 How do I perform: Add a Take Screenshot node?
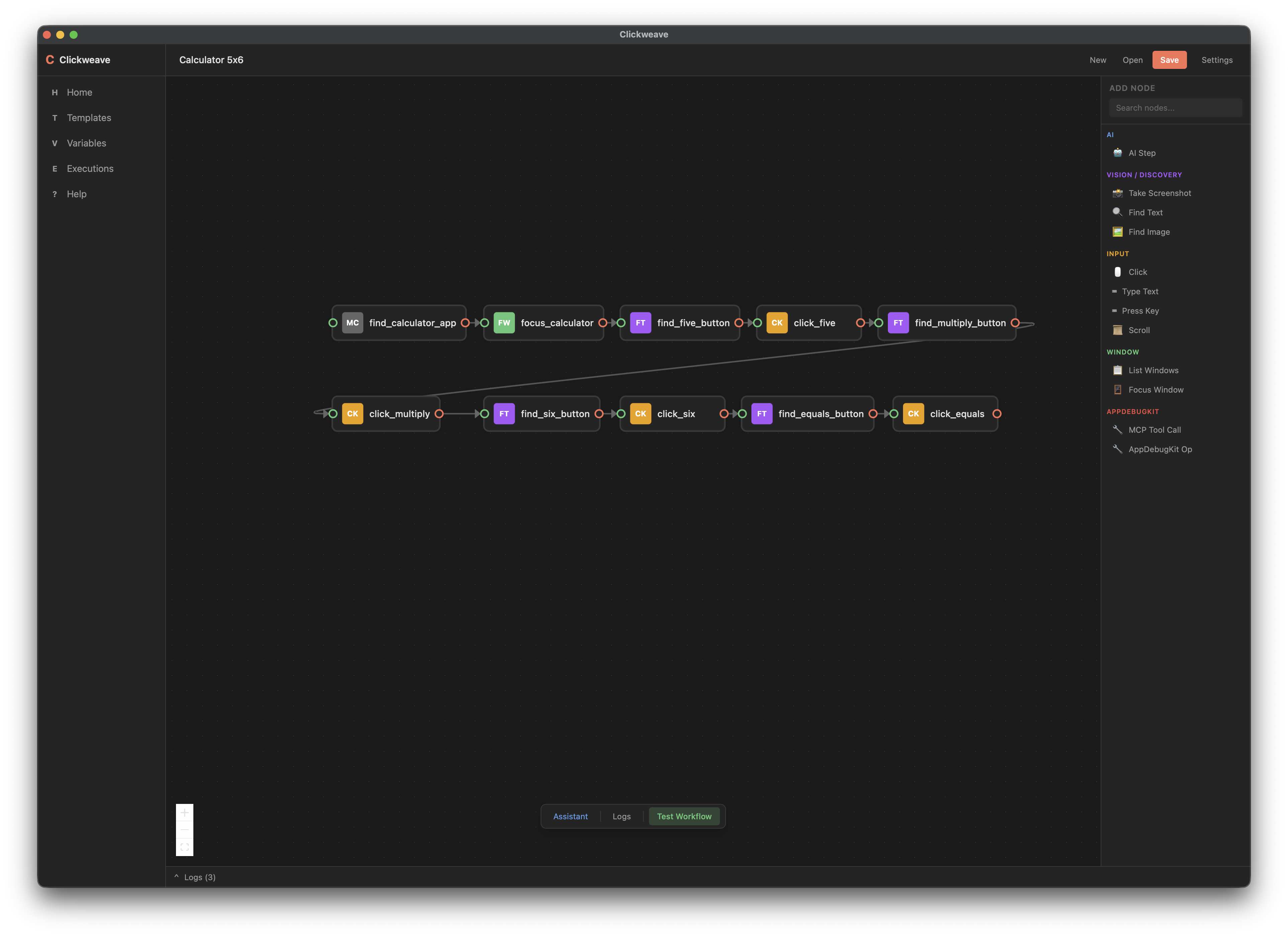(1118, 193)
